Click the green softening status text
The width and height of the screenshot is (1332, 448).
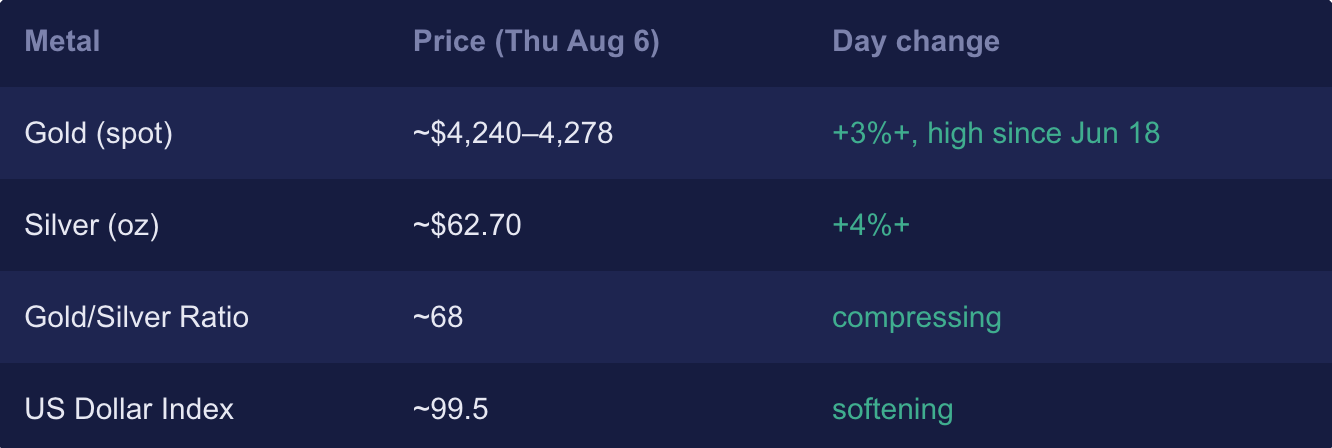(893, 410)
